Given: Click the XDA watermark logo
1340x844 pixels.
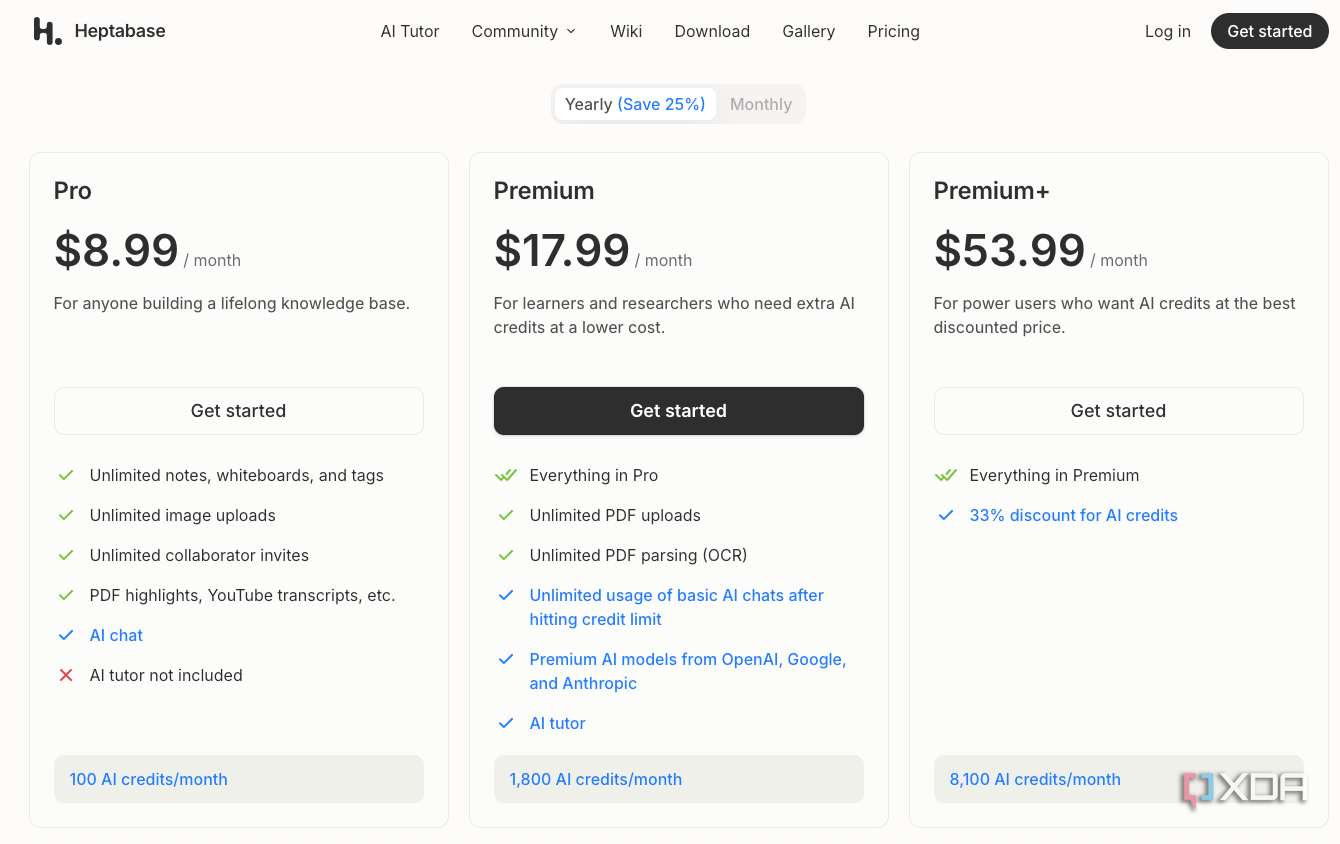Looking at the screenshot, I should tap(1243, 789).
